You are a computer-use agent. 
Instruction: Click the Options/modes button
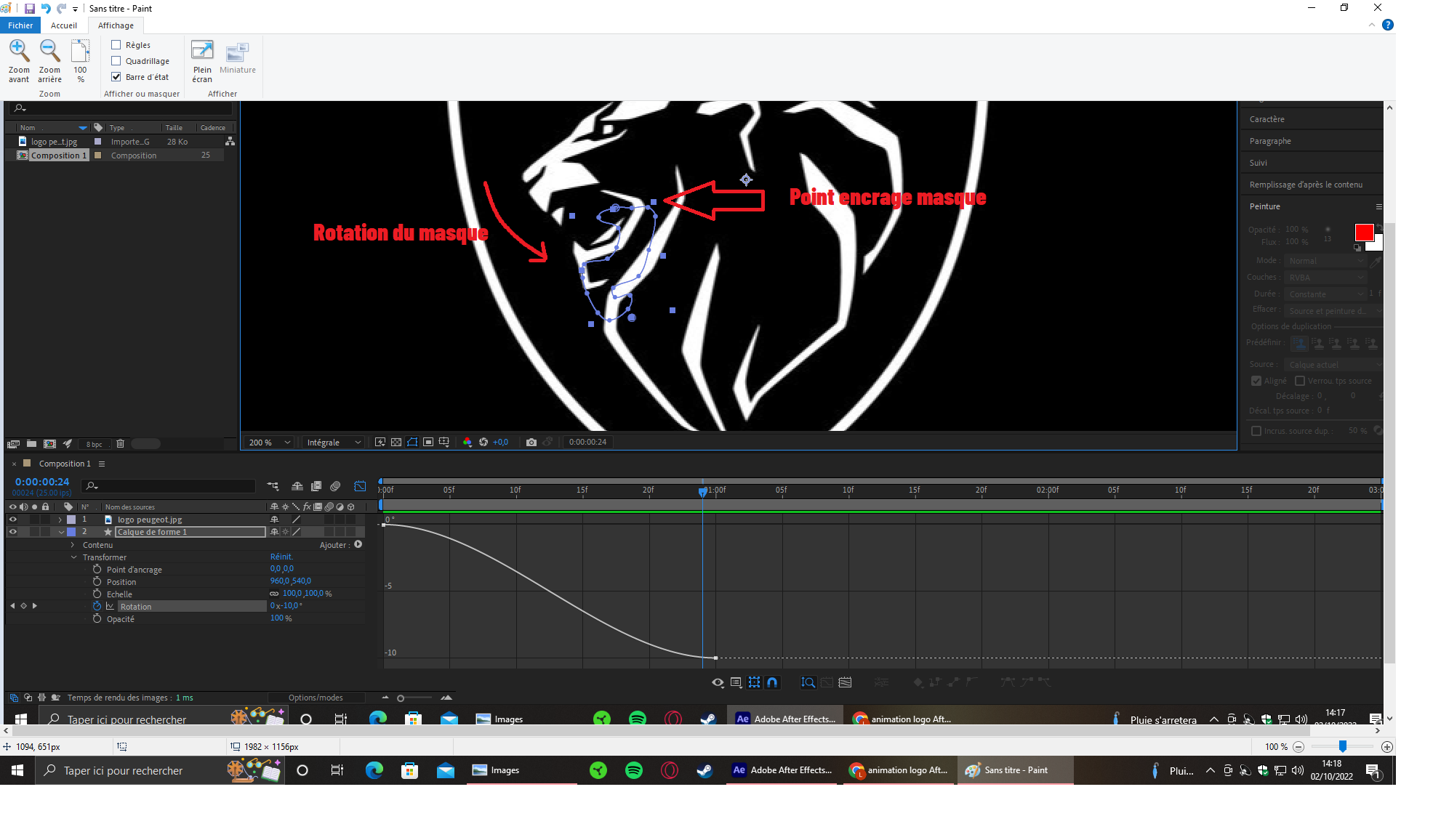[x=316, y=698]
